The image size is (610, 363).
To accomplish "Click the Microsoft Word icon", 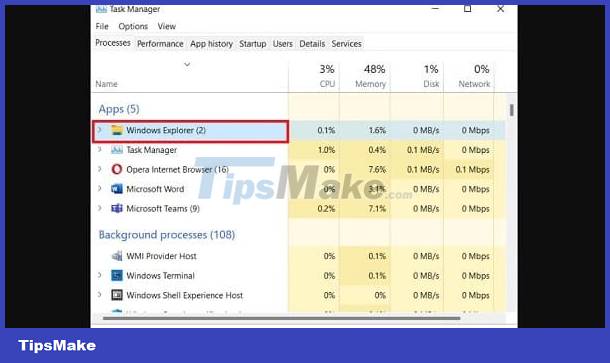I will [117, 189].
